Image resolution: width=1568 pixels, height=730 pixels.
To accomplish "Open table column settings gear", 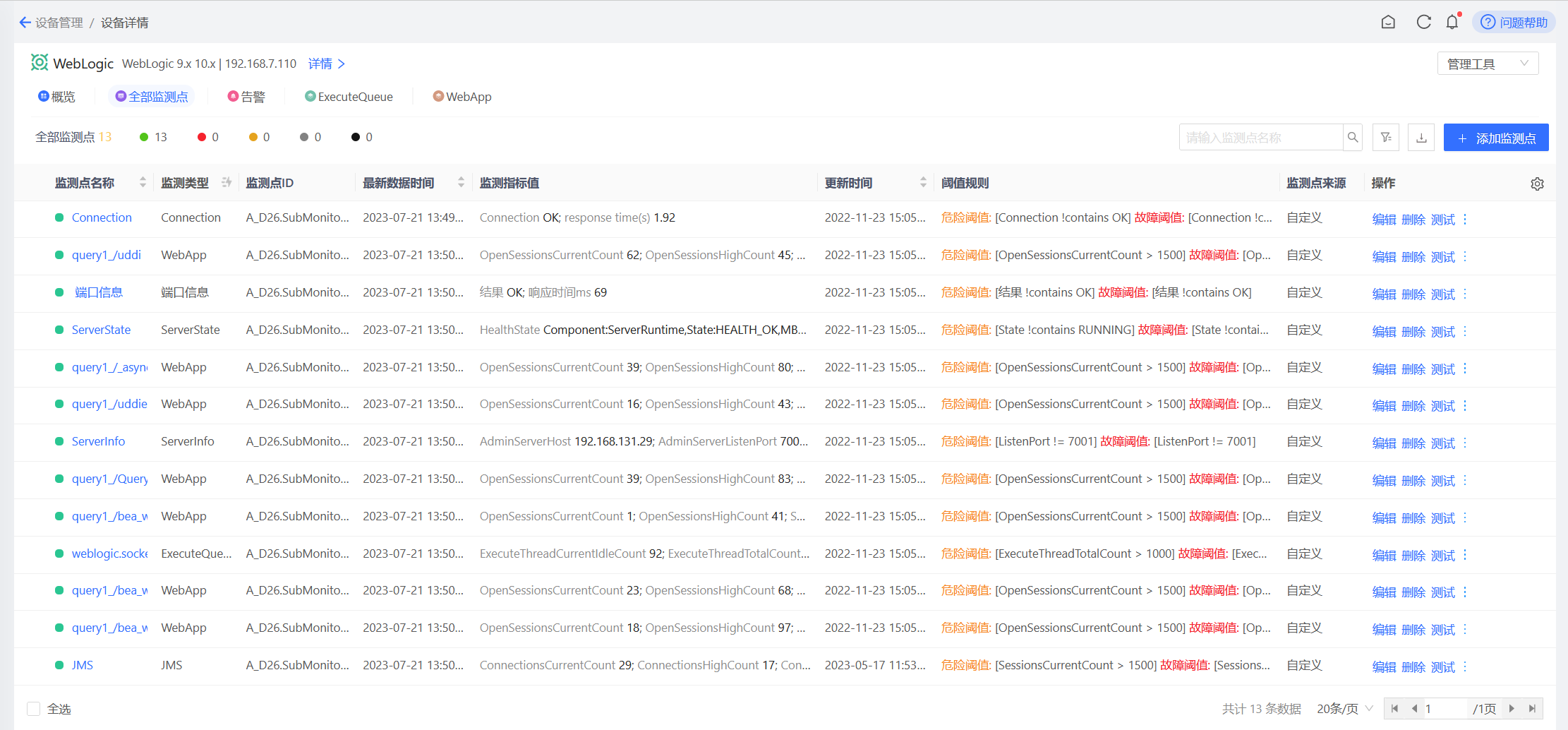I will coord(1537,184).
